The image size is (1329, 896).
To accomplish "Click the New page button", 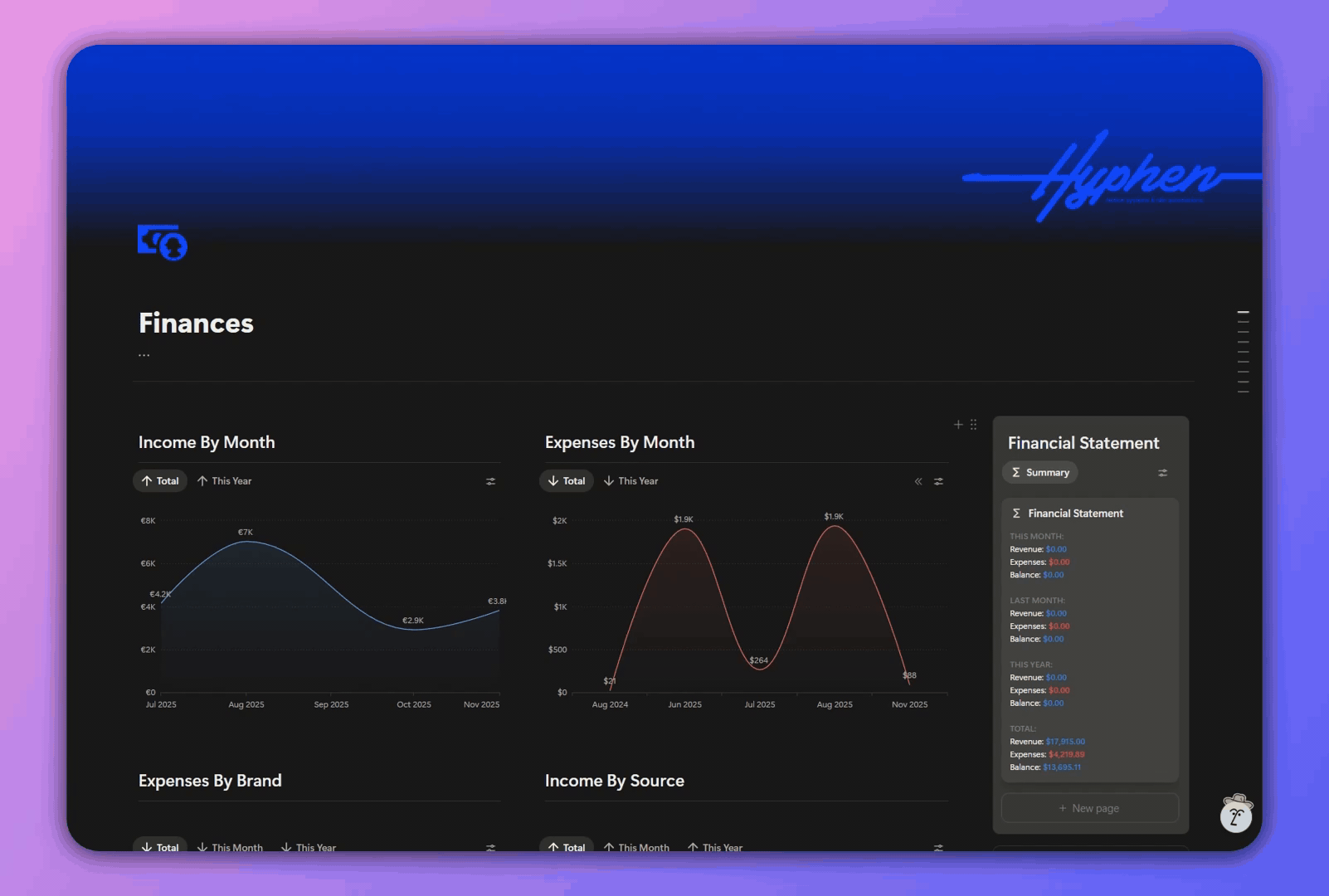I will pos(1089,808).
